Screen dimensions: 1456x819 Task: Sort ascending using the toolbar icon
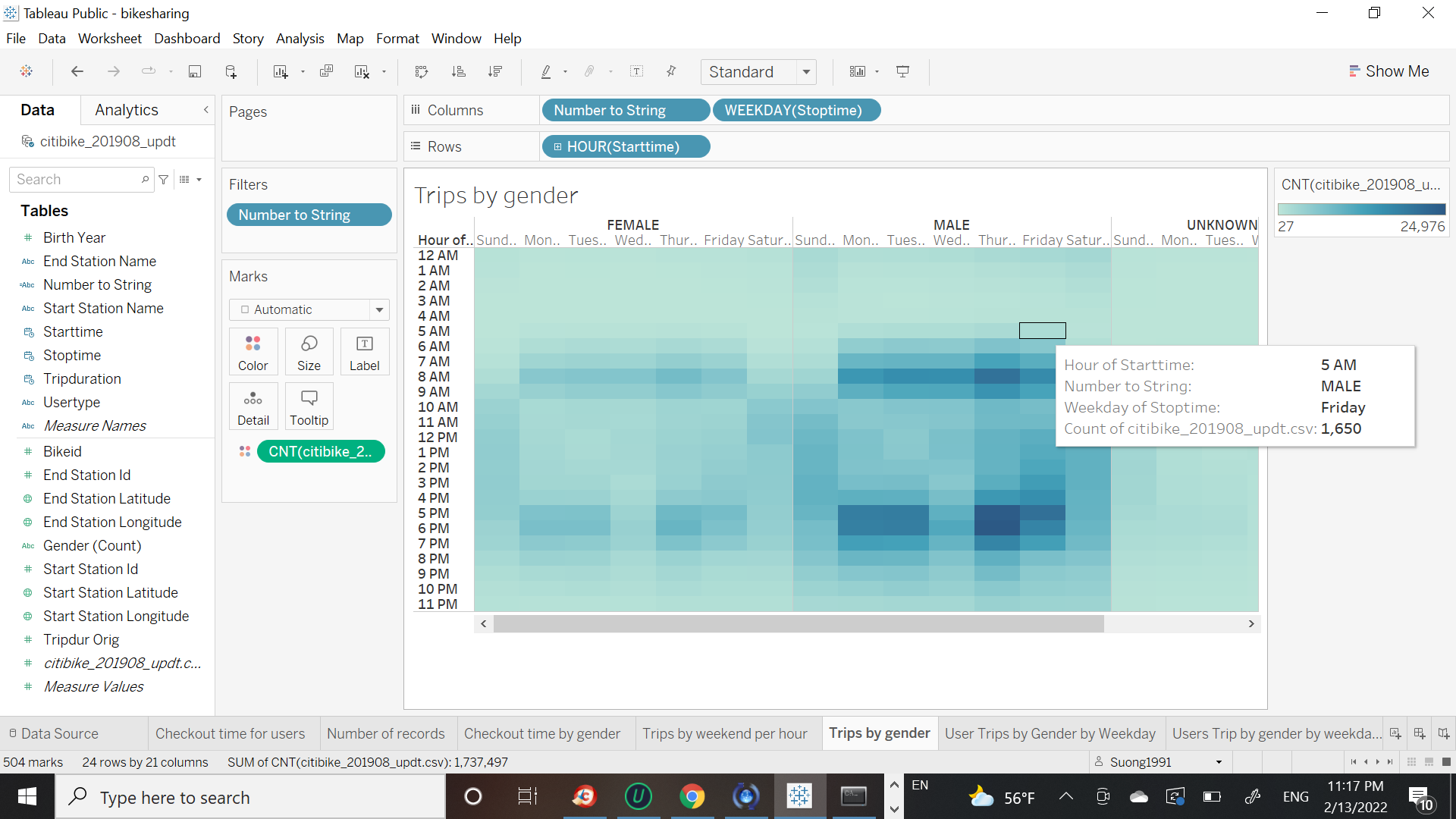click(458, 71)
